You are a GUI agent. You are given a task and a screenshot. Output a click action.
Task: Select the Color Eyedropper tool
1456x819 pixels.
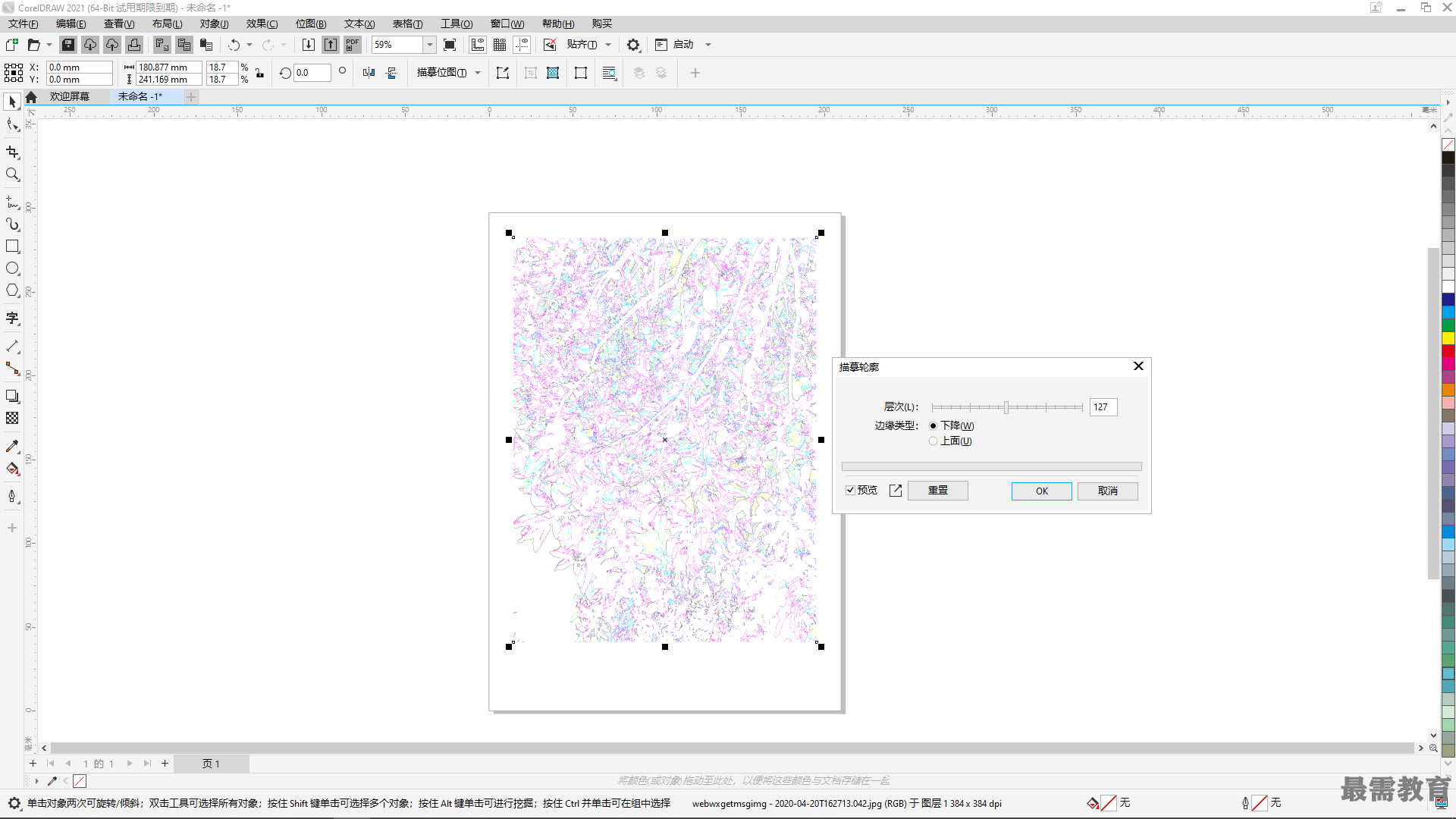(12, 447)
